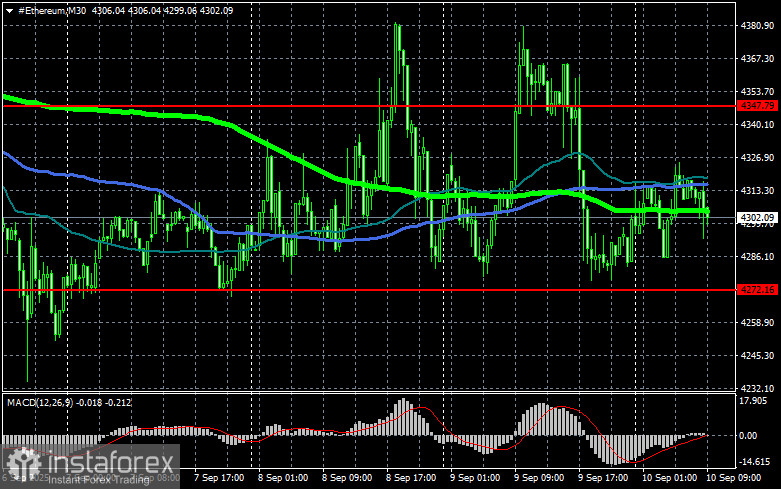Select the OHLC values 4306.04 4306.04 4299.06 4302.09
The height and width of the screenshot is (489, 781).
162,10
